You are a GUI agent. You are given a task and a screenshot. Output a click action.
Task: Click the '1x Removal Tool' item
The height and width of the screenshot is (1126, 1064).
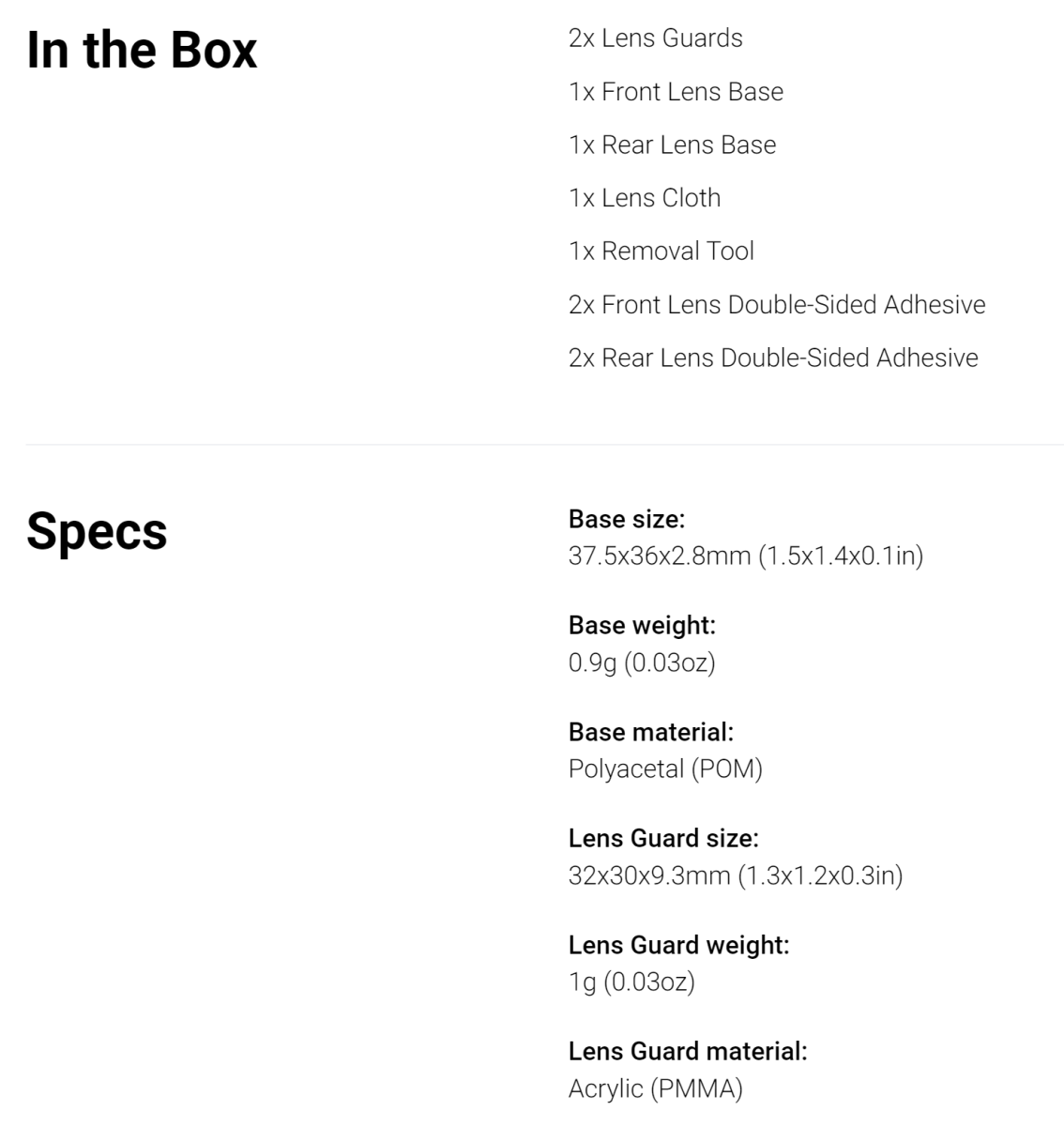click(661, 251)
